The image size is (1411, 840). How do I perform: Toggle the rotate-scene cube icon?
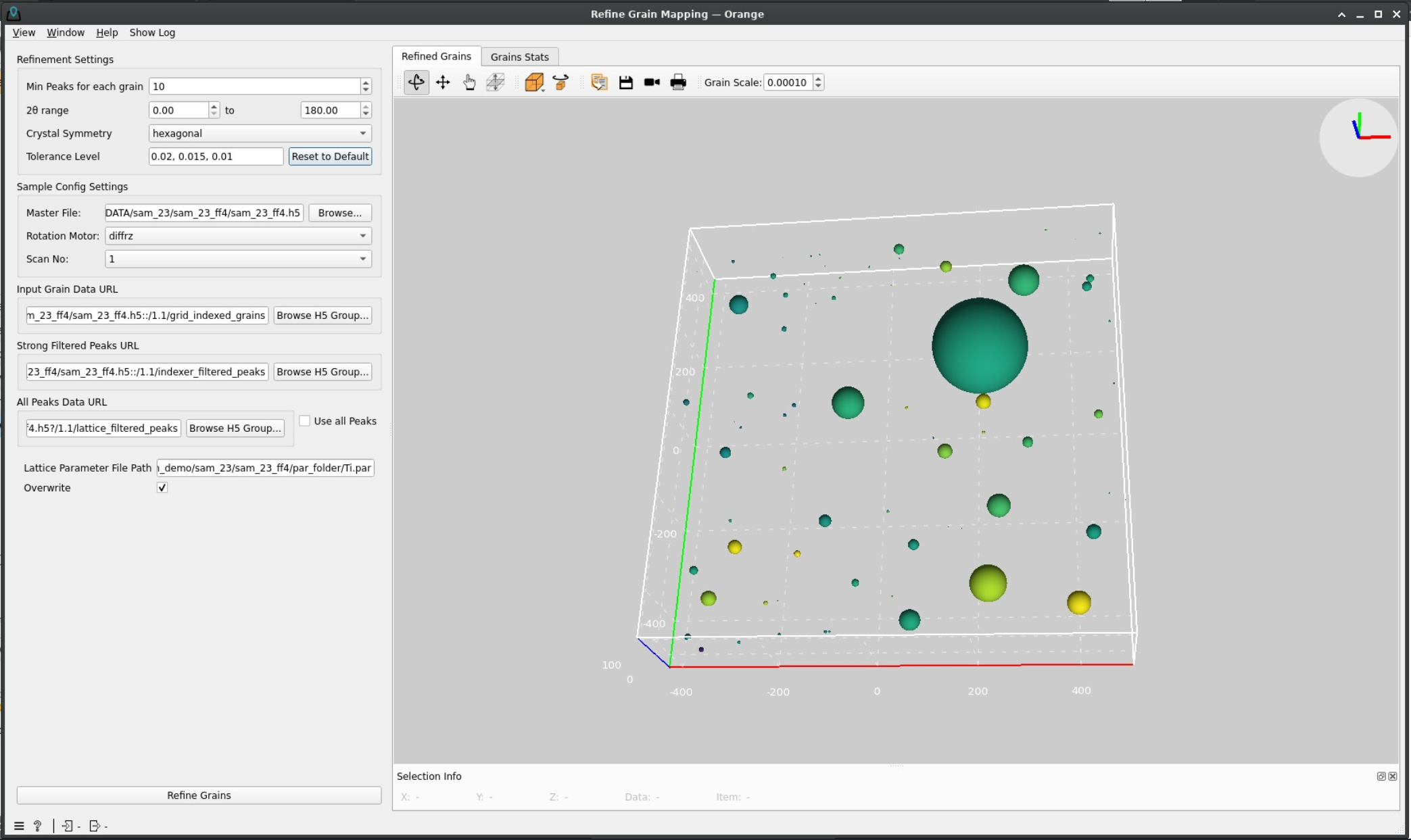[560, 82]
